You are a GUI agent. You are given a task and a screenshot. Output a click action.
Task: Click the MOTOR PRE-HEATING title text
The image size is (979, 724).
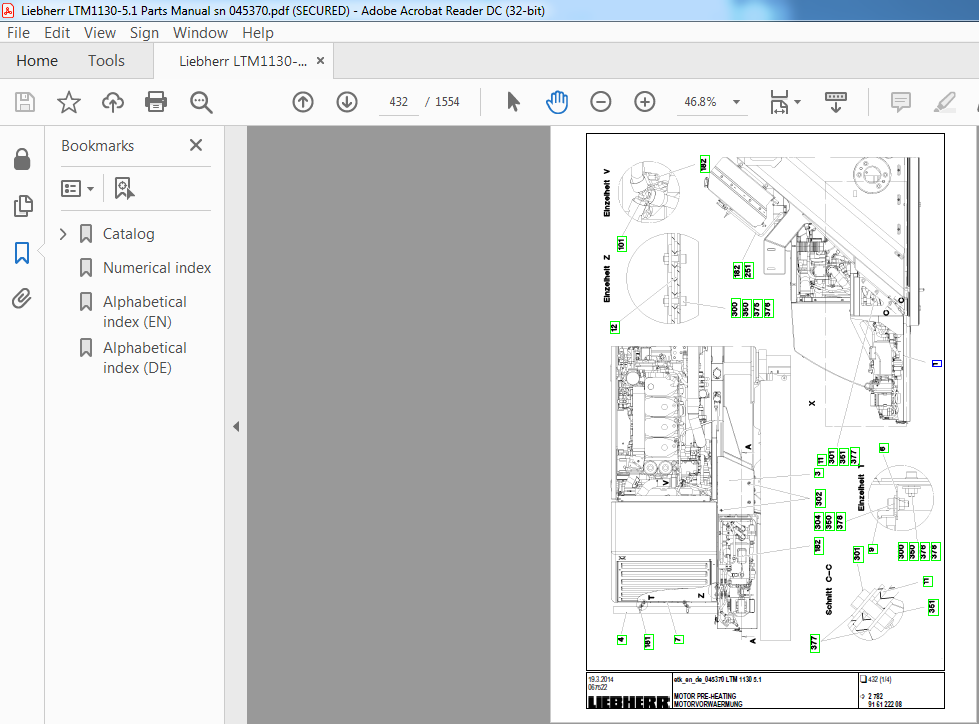[x=705, y=696]
